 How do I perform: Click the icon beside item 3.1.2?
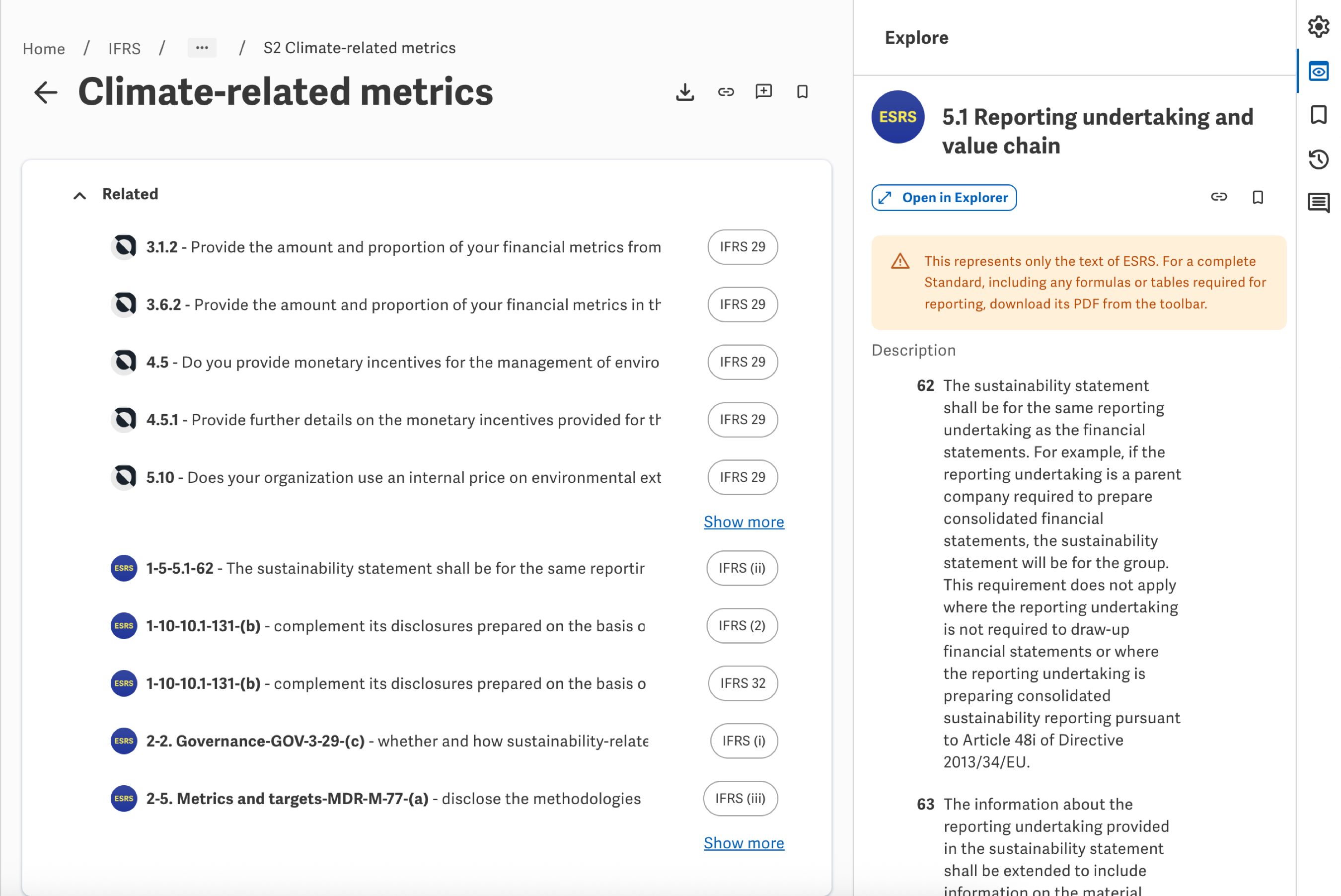(124, 247)
